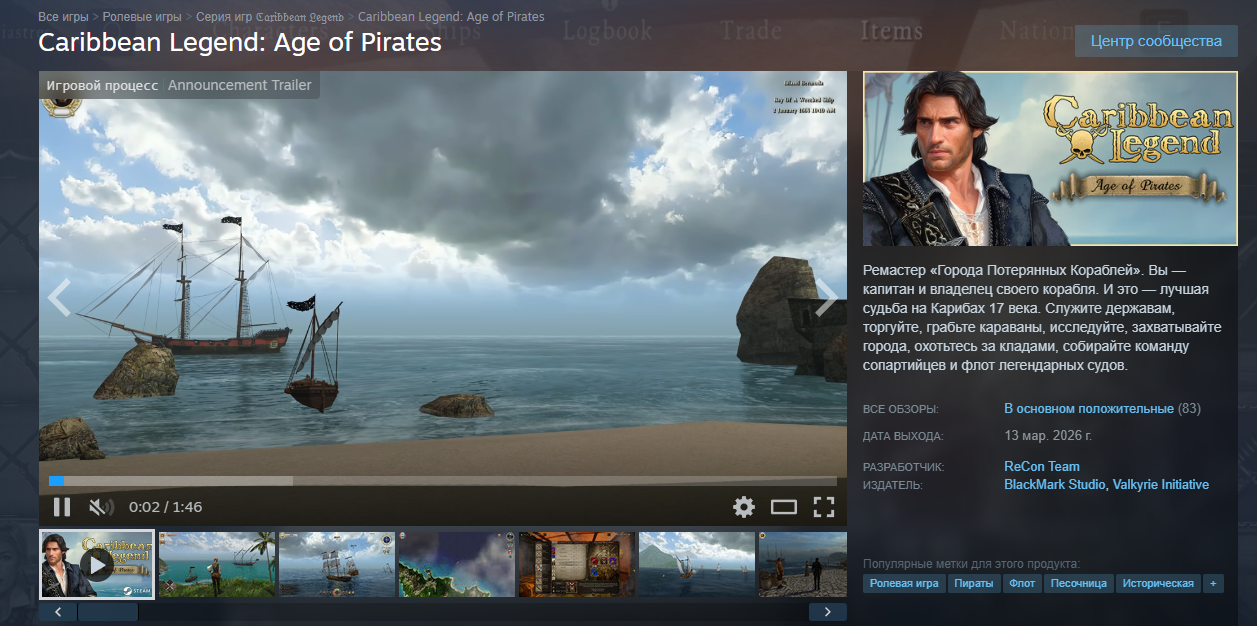Open Серия игр Caribbean Legend breadcrumb
The image size is (1257, 626).
point(270,17)
